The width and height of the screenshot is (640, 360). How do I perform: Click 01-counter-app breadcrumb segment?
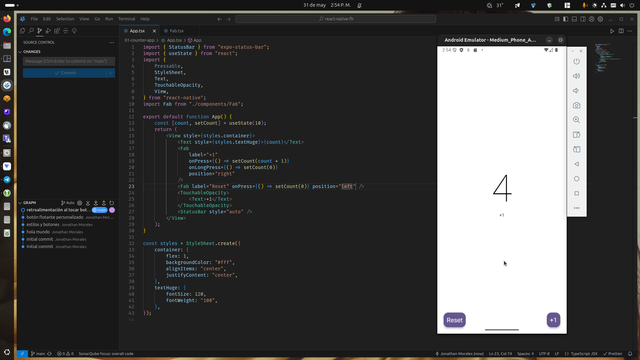click(139, 40)
